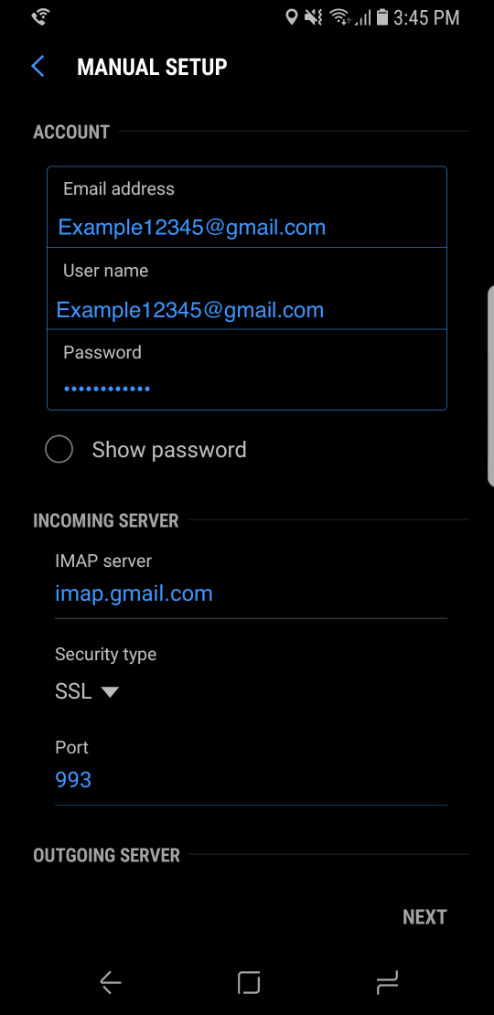Open the Security type SSL dropdown

click(87, 691)
